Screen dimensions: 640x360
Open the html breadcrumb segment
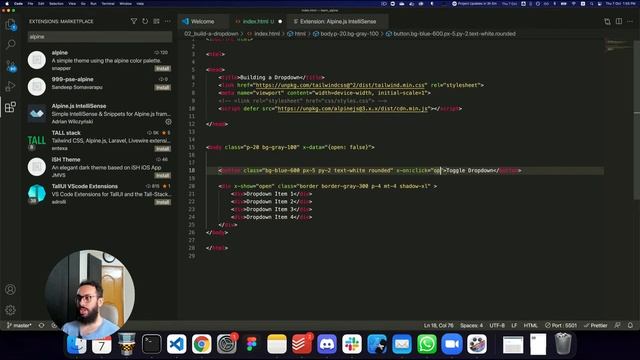pyautogui.click(x=297, y=34)
